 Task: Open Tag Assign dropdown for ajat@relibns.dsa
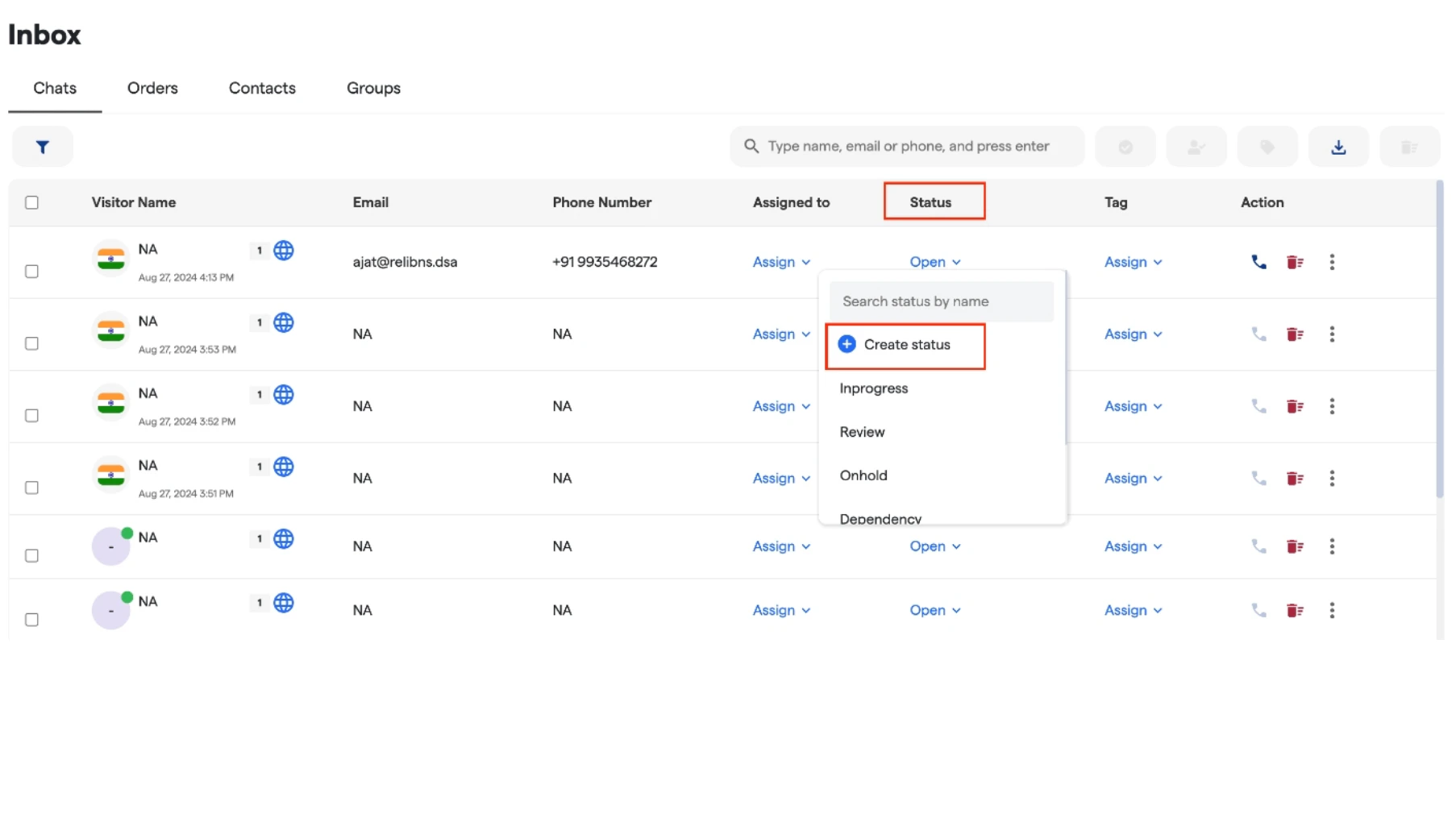click(x=1133, y=262)
